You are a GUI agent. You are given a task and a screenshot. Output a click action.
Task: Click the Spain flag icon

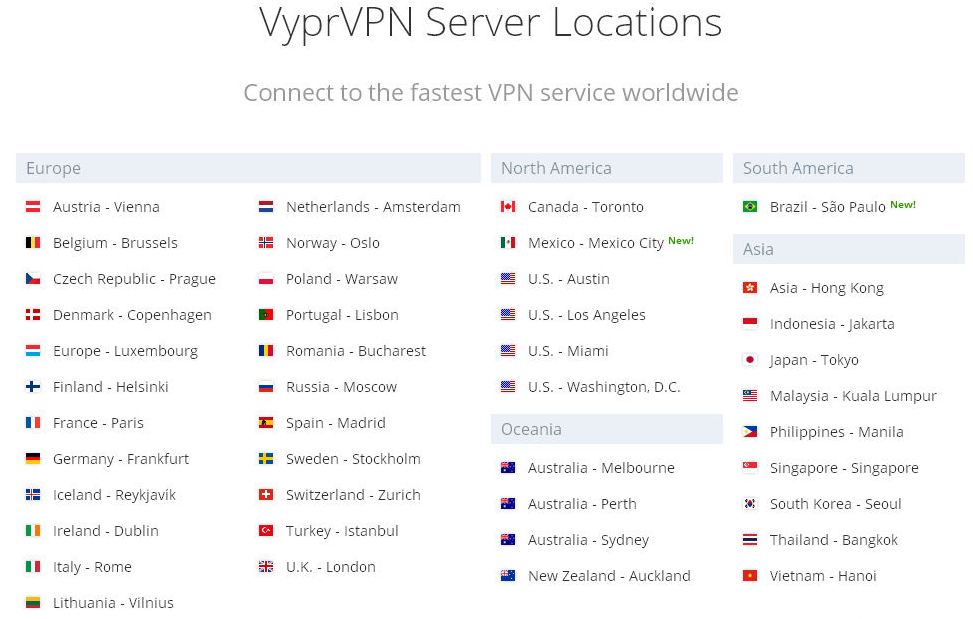(x=266, y=422)
